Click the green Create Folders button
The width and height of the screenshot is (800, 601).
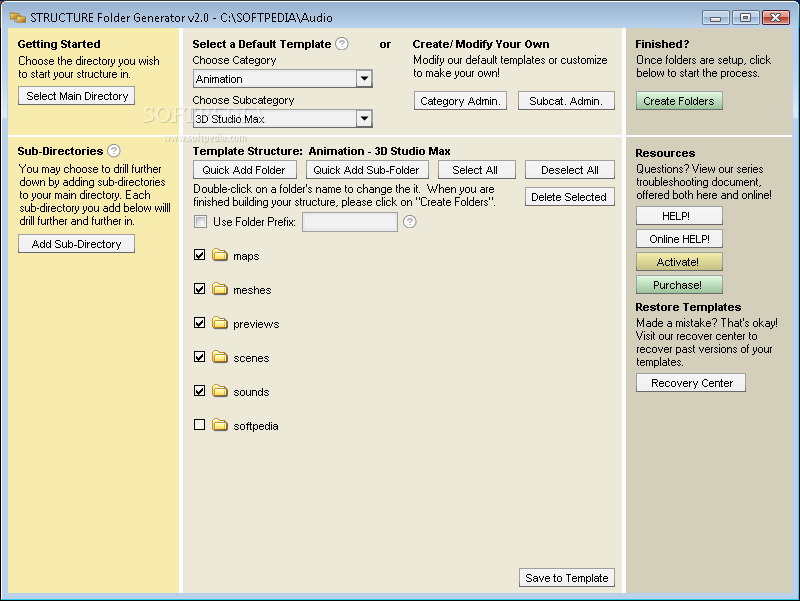(x=679, y=101)
